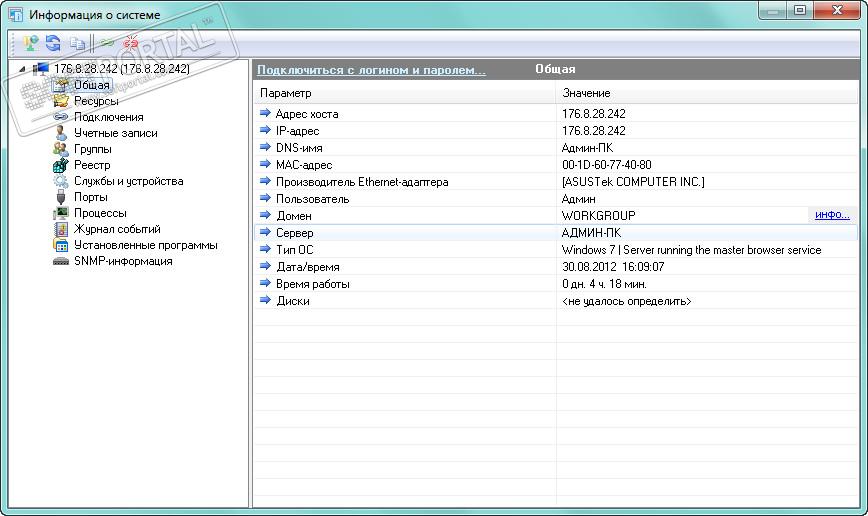
Task: Open the Подключения chain icon
Action: 60,117
